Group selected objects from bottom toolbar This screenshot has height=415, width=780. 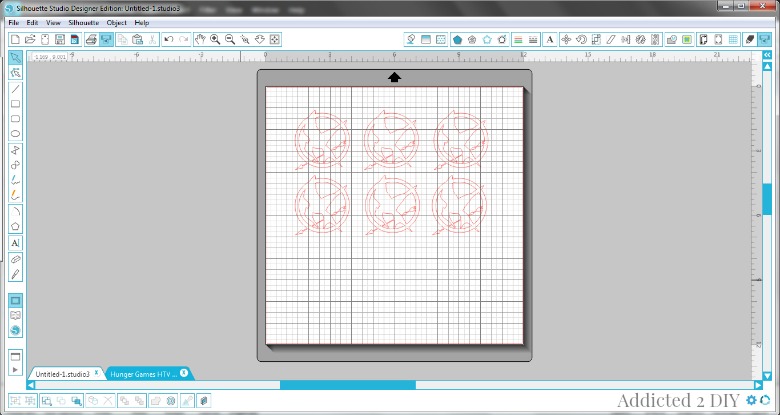click(x=15, y=401)
